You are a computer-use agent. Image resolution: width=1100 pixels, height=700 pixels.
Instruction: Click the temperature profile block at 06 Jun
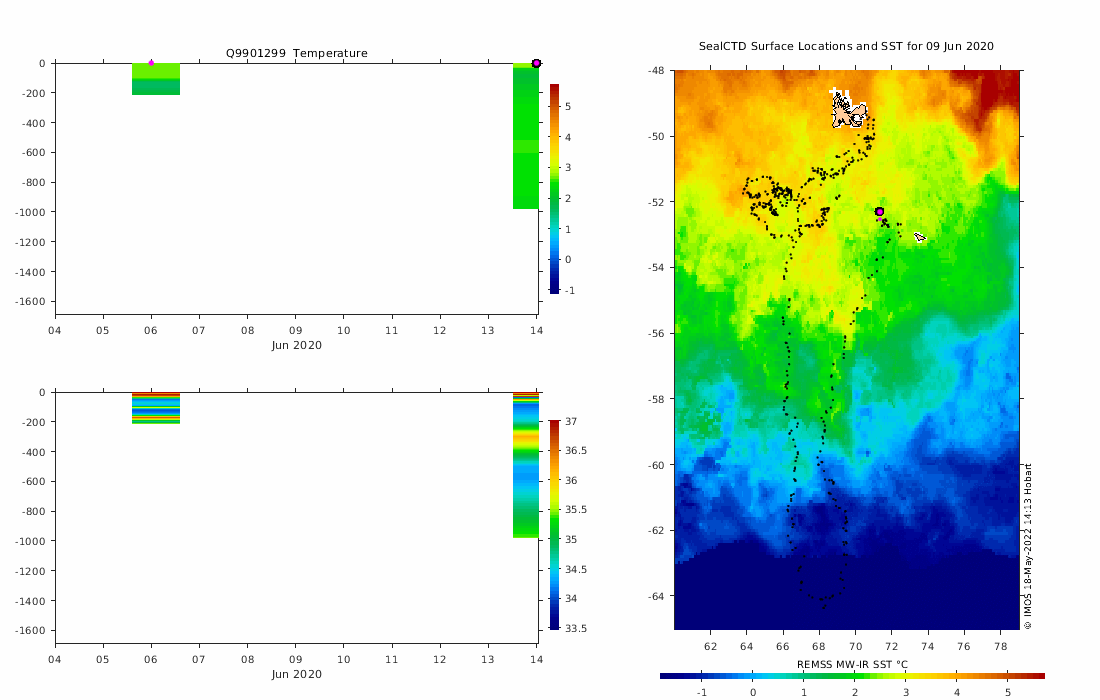tap(156, 79)
